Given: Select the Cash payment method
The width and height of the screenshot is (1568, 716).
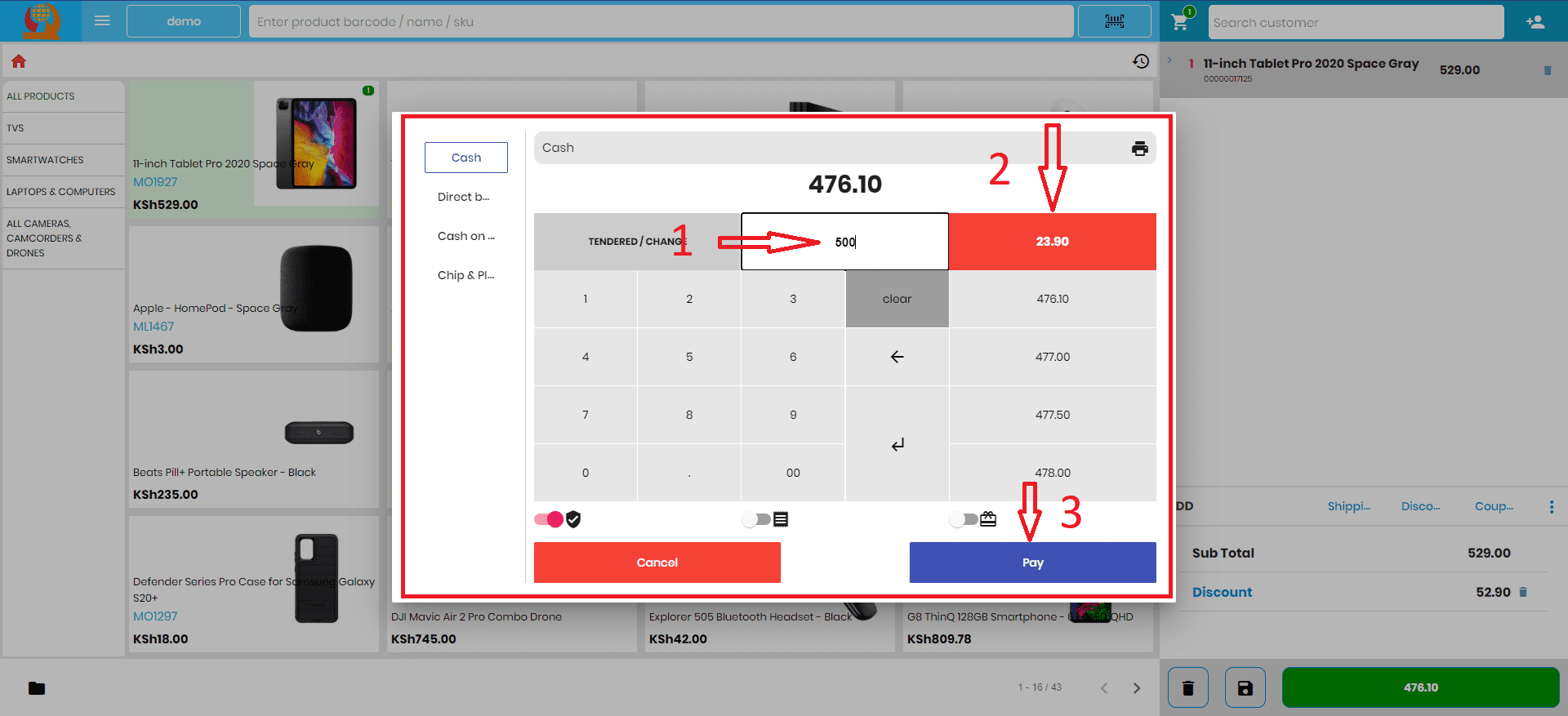Looking at the screenshot, I should click(x=466, y=158).
